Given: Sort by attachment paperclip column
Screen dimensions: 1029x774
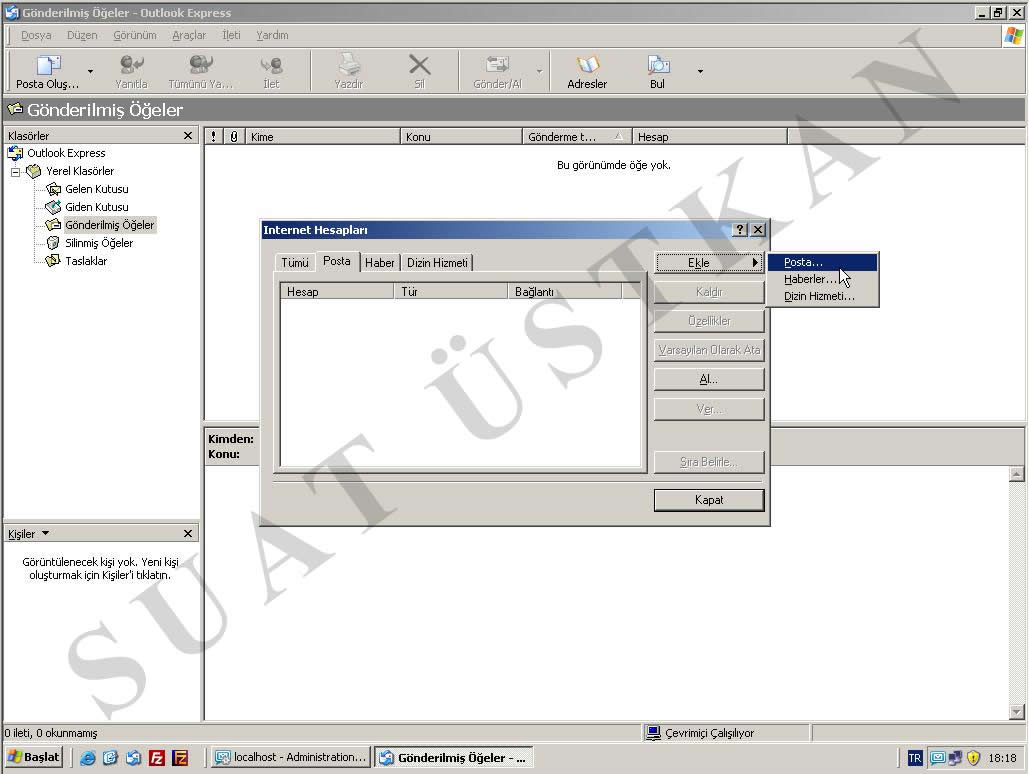Looking at the screenshot, I should coord(234,137).
